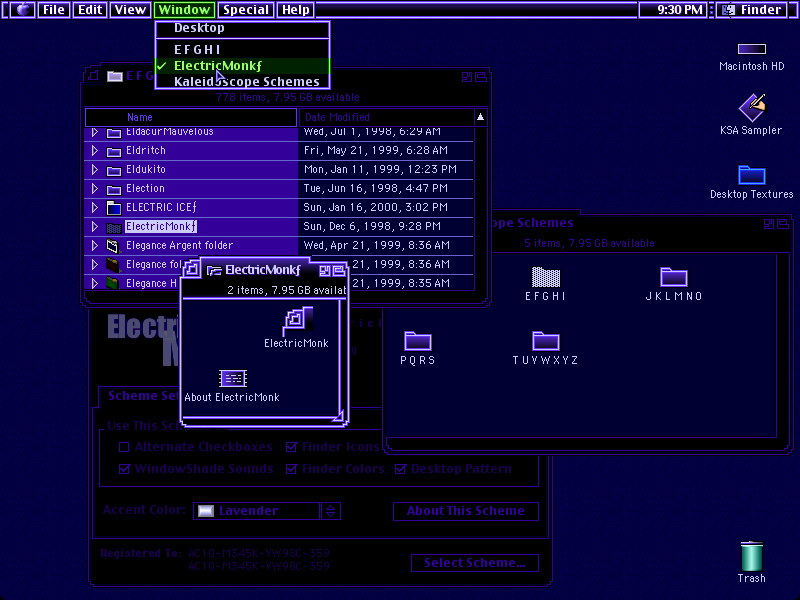This screenshot has width=800, height=600.
Task: Select the P Q R S folder icon
Action: click(418, 341)
